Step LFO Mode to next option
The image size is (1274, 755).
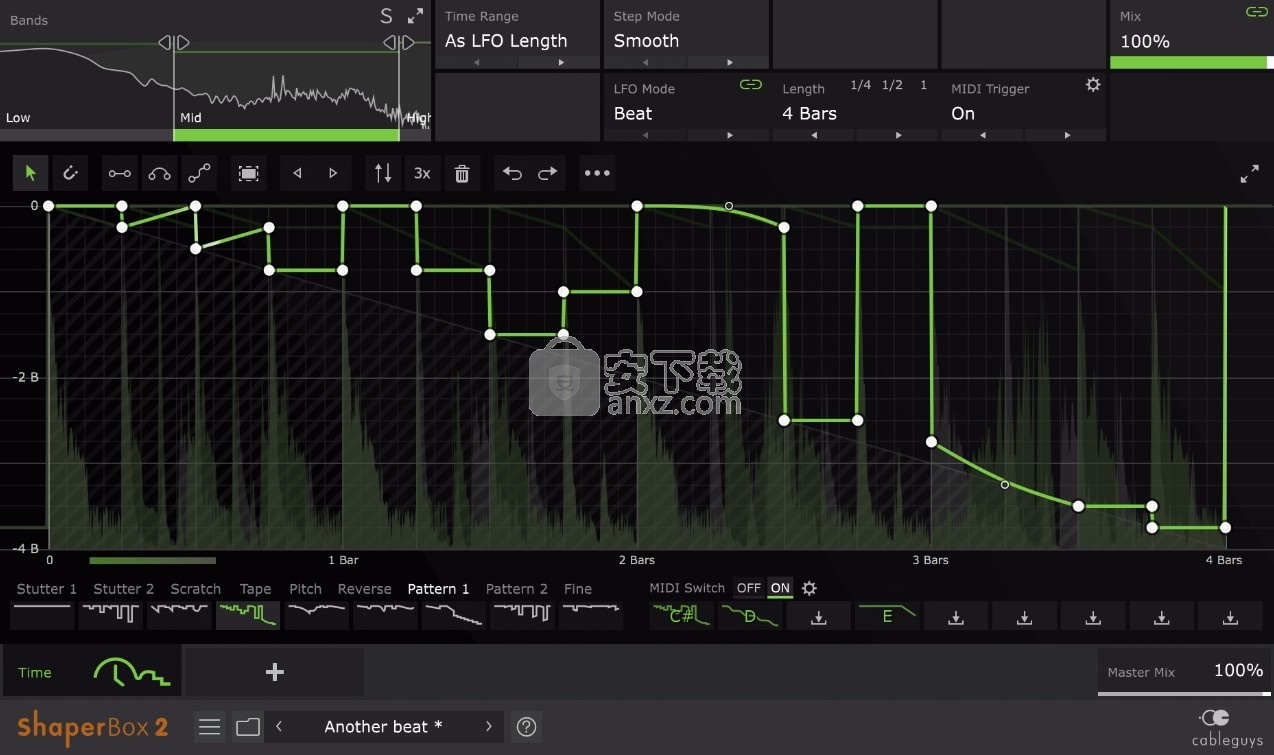[729, 135]
